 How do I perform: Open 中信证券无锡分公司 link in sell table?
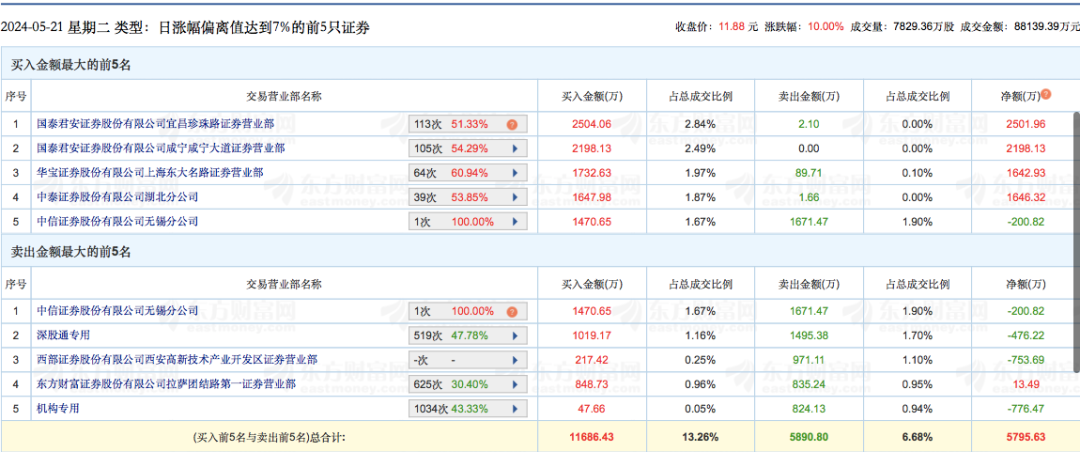pyautogui.click(x=117, y=311)
